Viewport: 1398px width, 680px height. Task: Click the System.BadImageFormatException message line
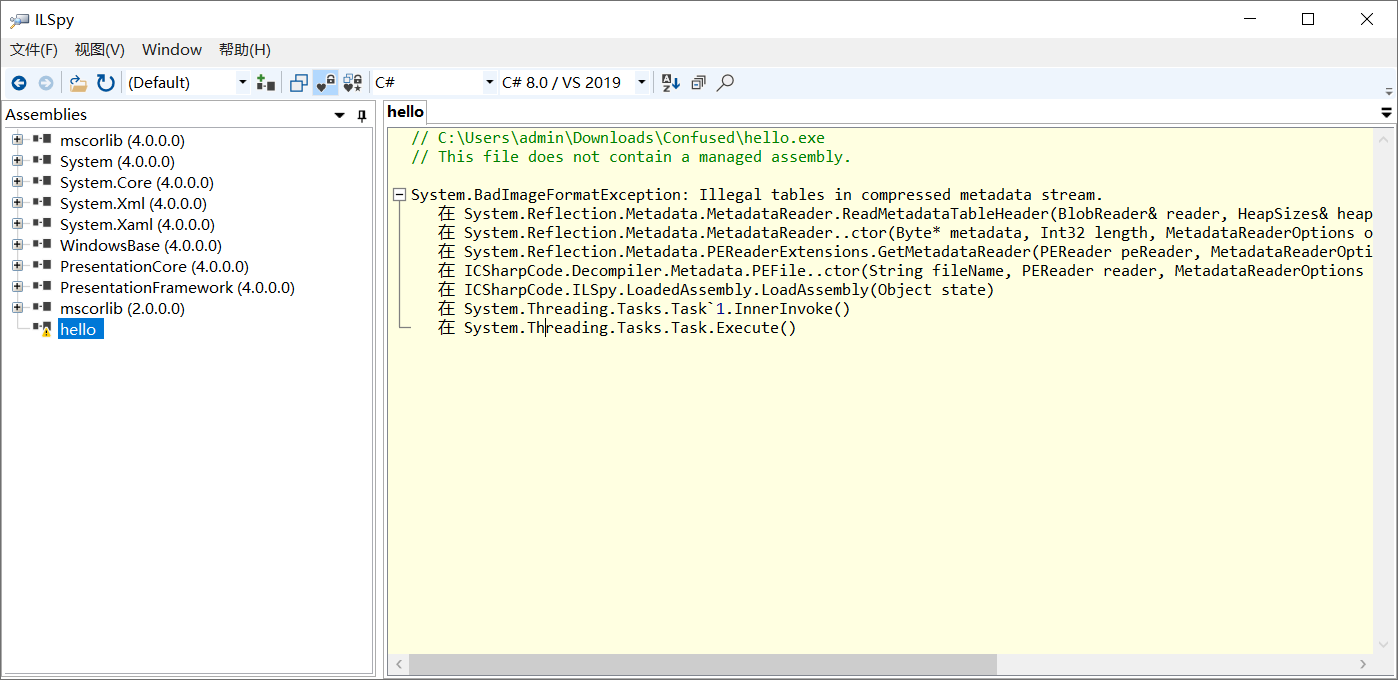click(757, 195)
